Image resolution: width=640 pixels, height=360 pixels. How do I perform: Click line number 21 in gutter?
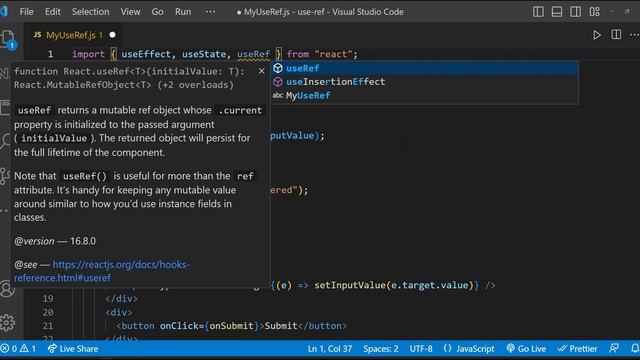(48, 326)
